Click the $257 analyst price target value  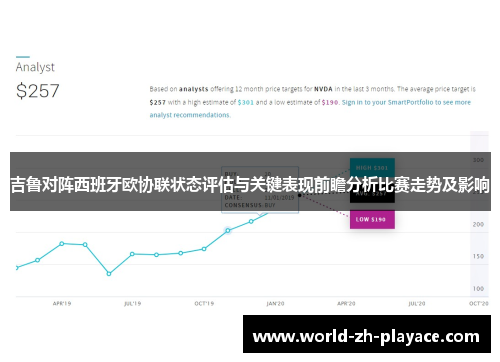tap(38, 91)
